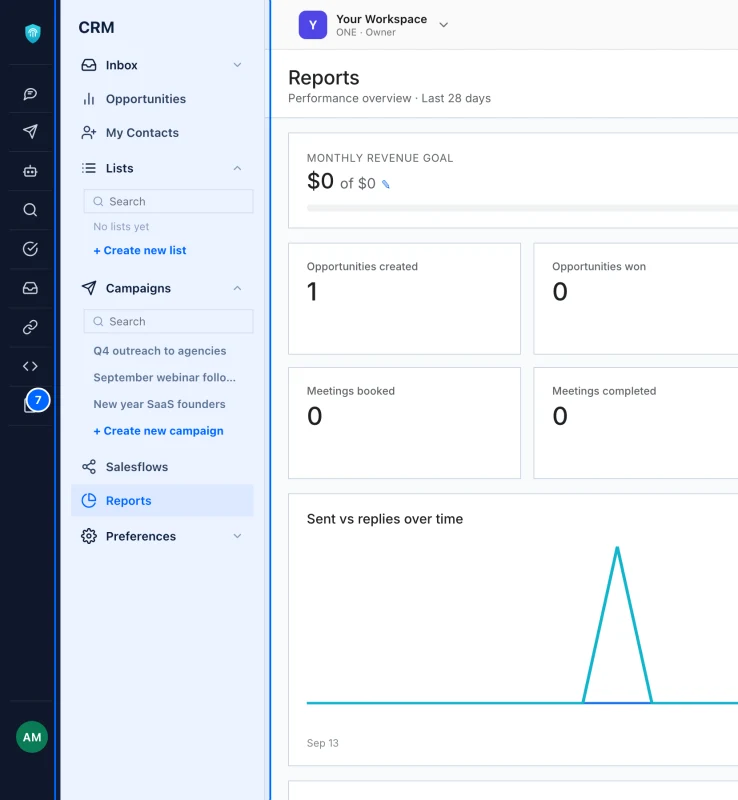
Task: Open New year SaaS founders campaign
Action: [x=159, y=404]
